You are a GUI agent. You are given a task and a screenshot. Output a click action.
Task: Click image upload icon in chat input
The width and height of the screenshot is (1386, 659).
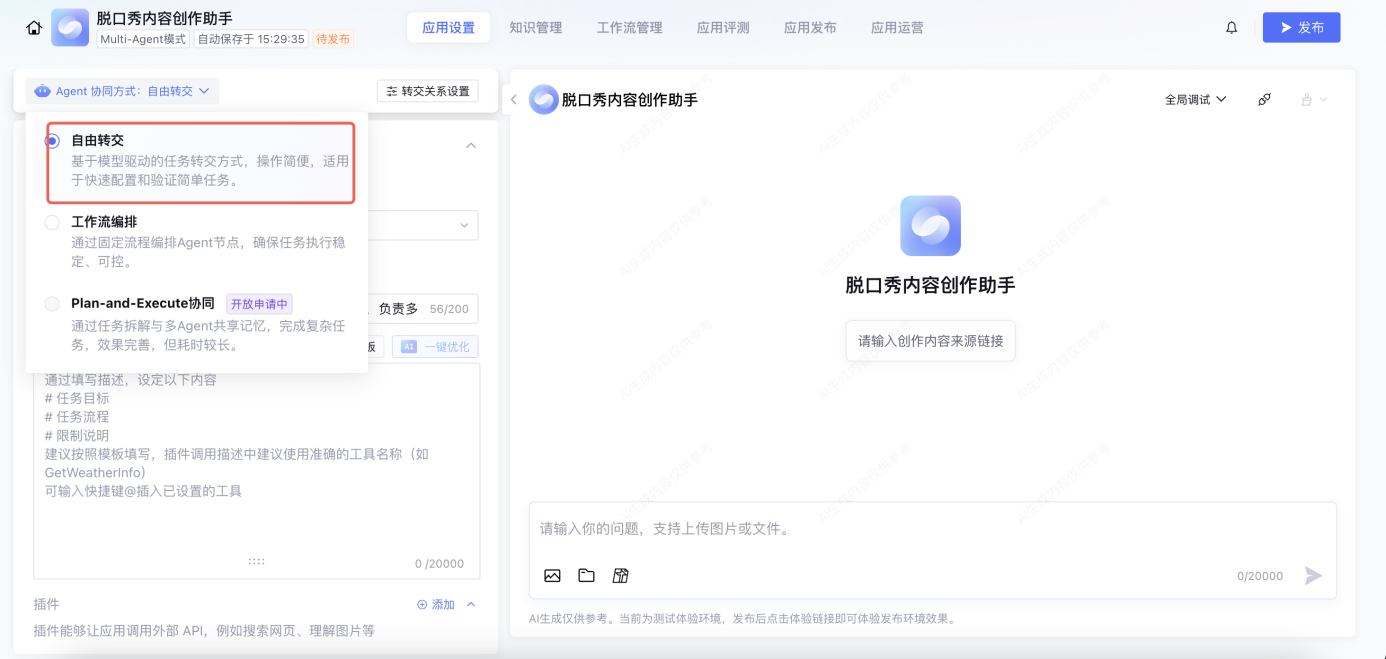552,575
